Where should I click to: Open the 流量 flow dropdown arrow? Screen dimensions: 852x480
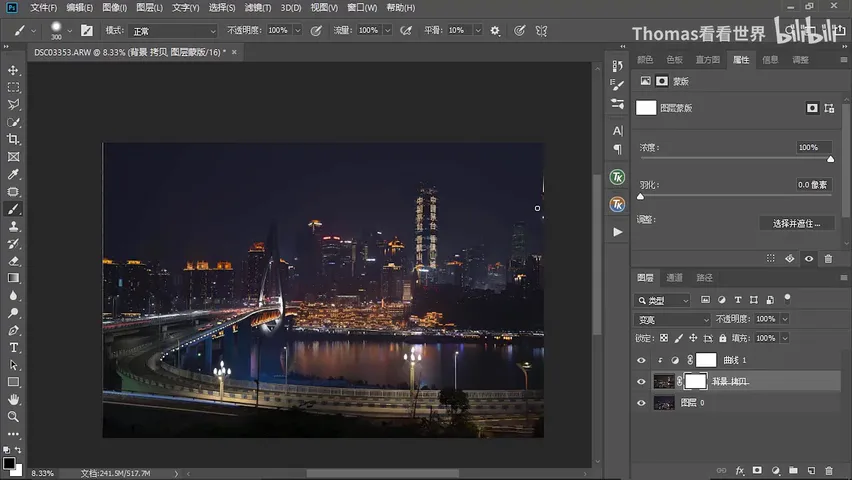coord(387,31)
